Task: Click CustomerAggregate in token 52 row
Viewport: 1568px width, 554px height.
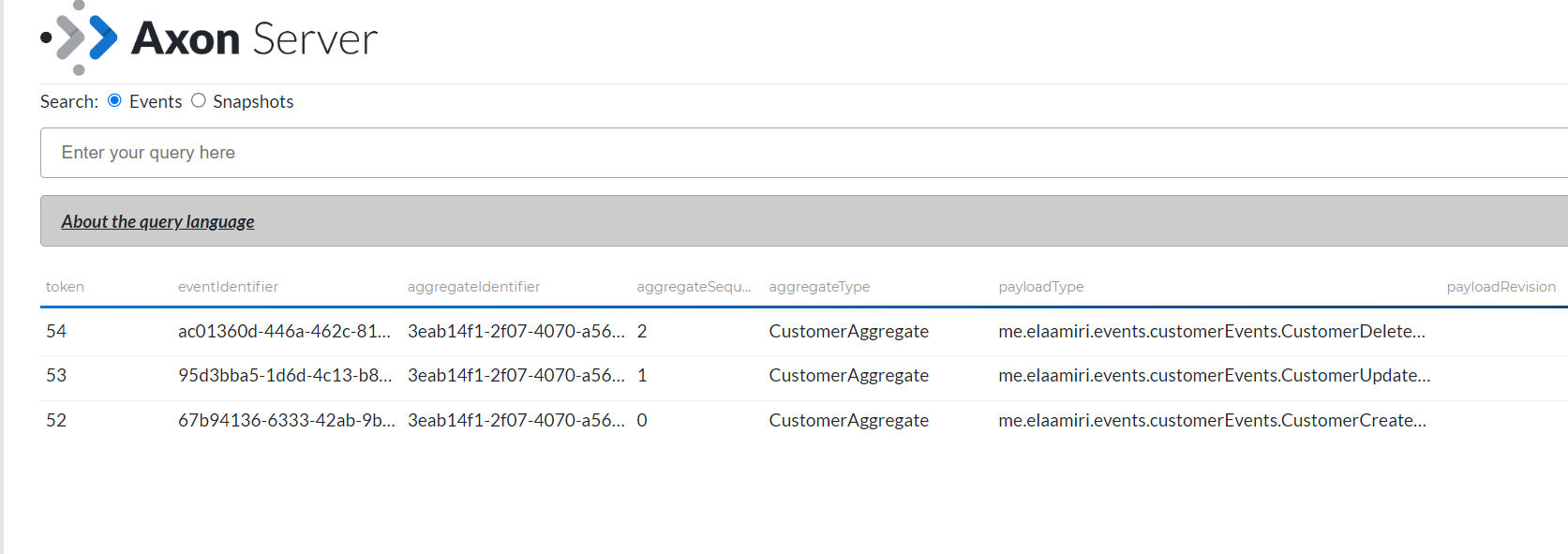Action: tap(849, 420)
